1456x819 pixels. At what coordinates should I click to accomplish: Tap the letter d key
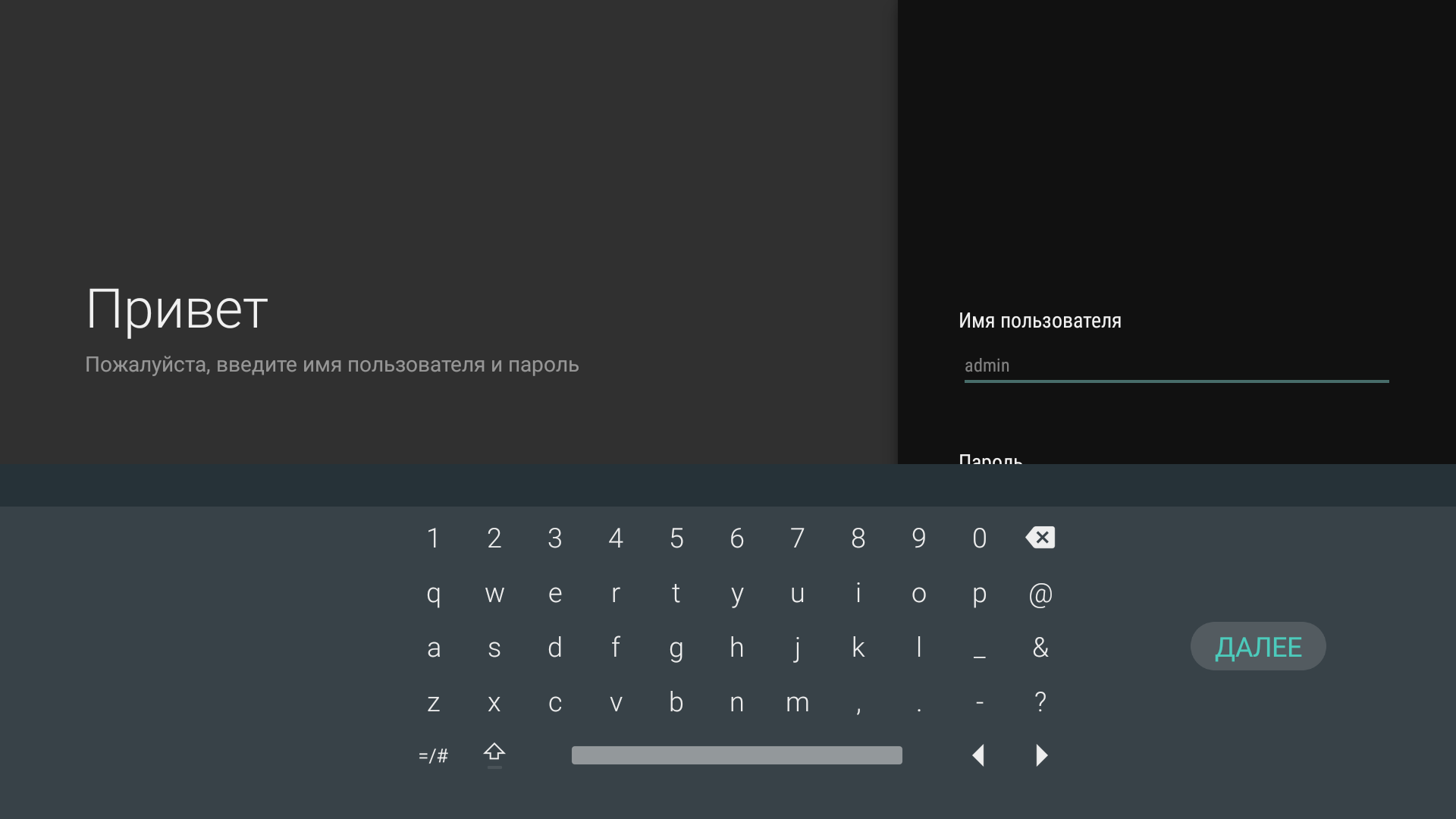pos(555,647)
